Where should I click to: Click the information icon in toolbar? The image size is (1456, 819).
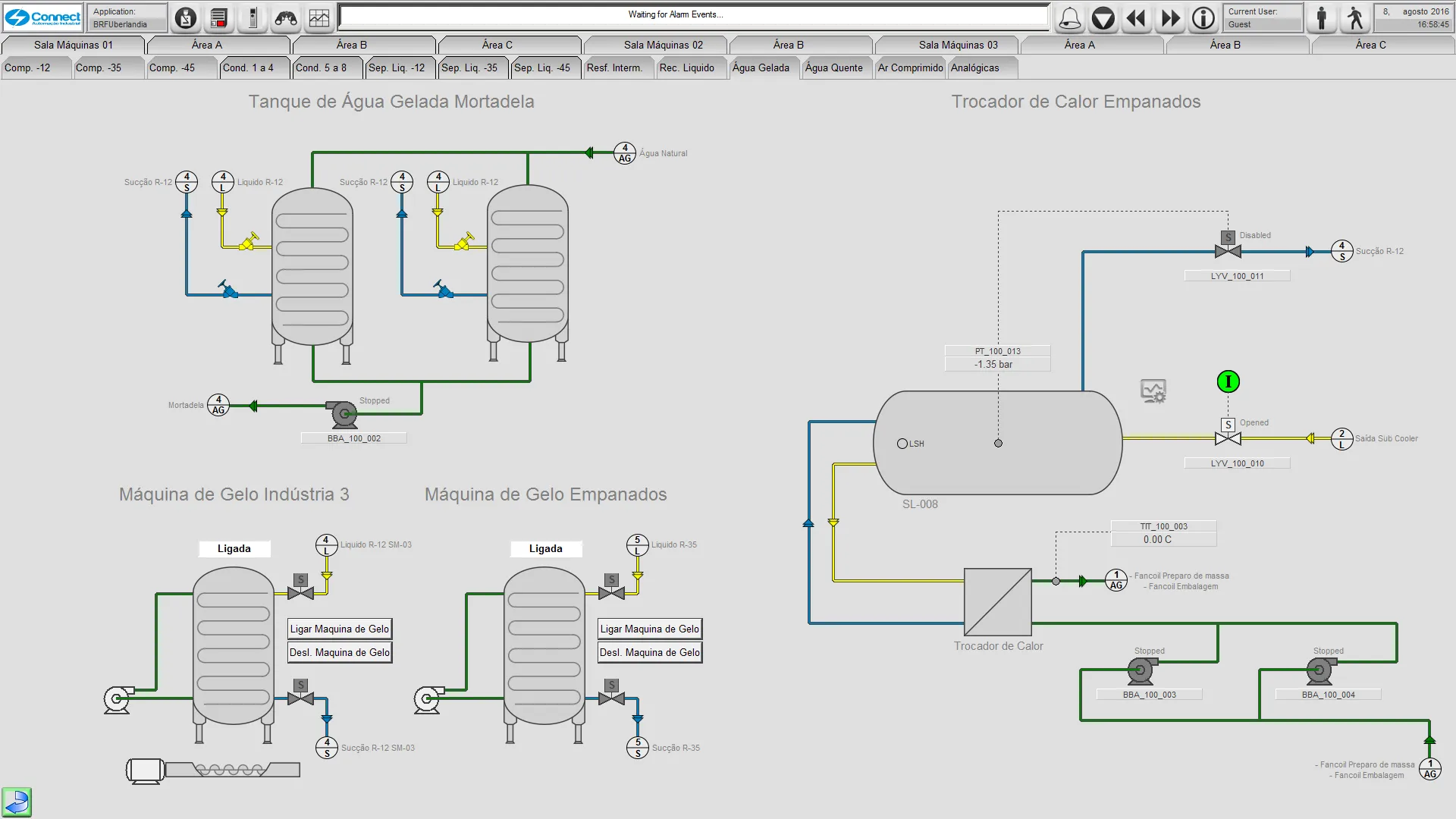point(1203,18)
